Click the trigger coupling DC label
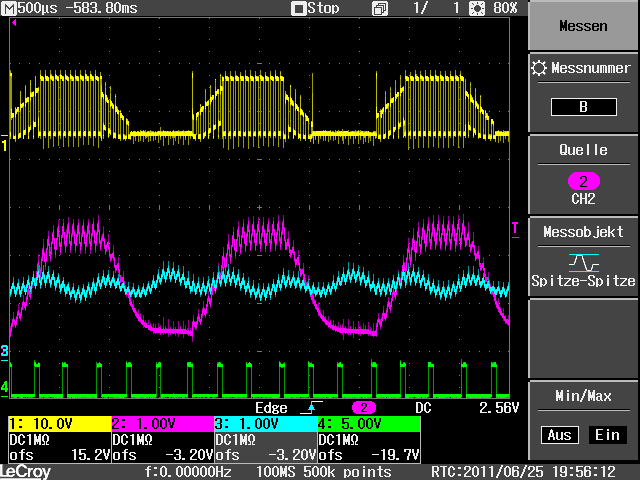The image size is (640, 480). click(x=423, y=408)
